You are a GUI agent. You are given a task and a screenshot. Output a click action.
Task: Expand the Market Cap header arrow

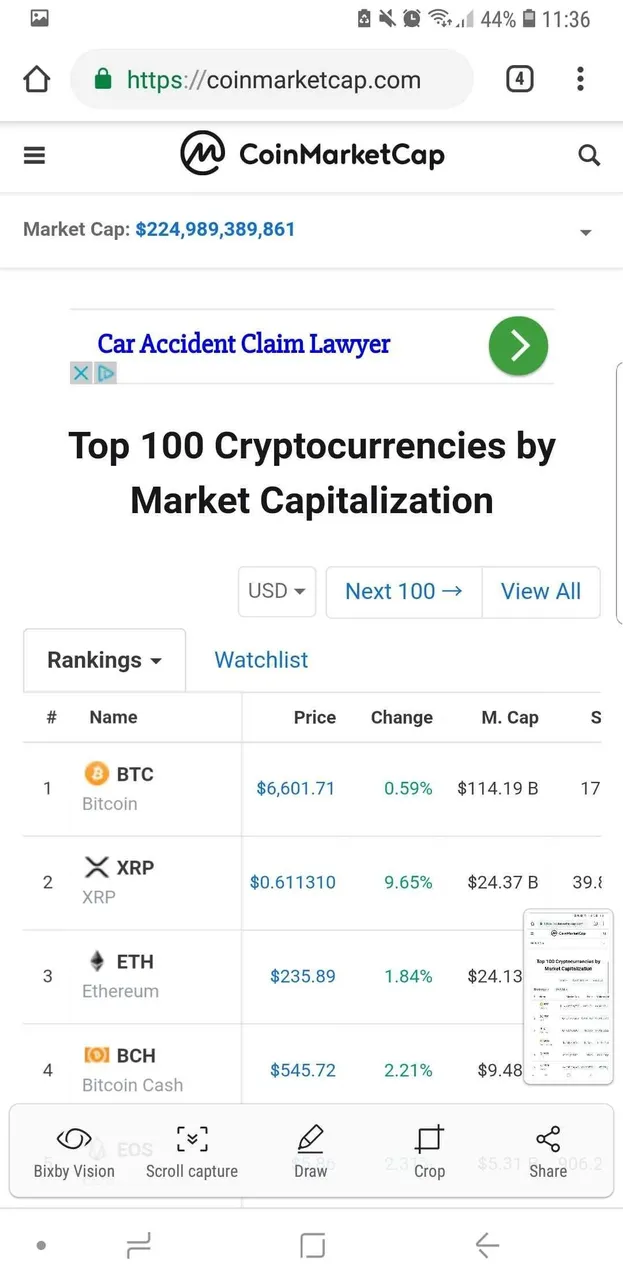pos(586,232)
